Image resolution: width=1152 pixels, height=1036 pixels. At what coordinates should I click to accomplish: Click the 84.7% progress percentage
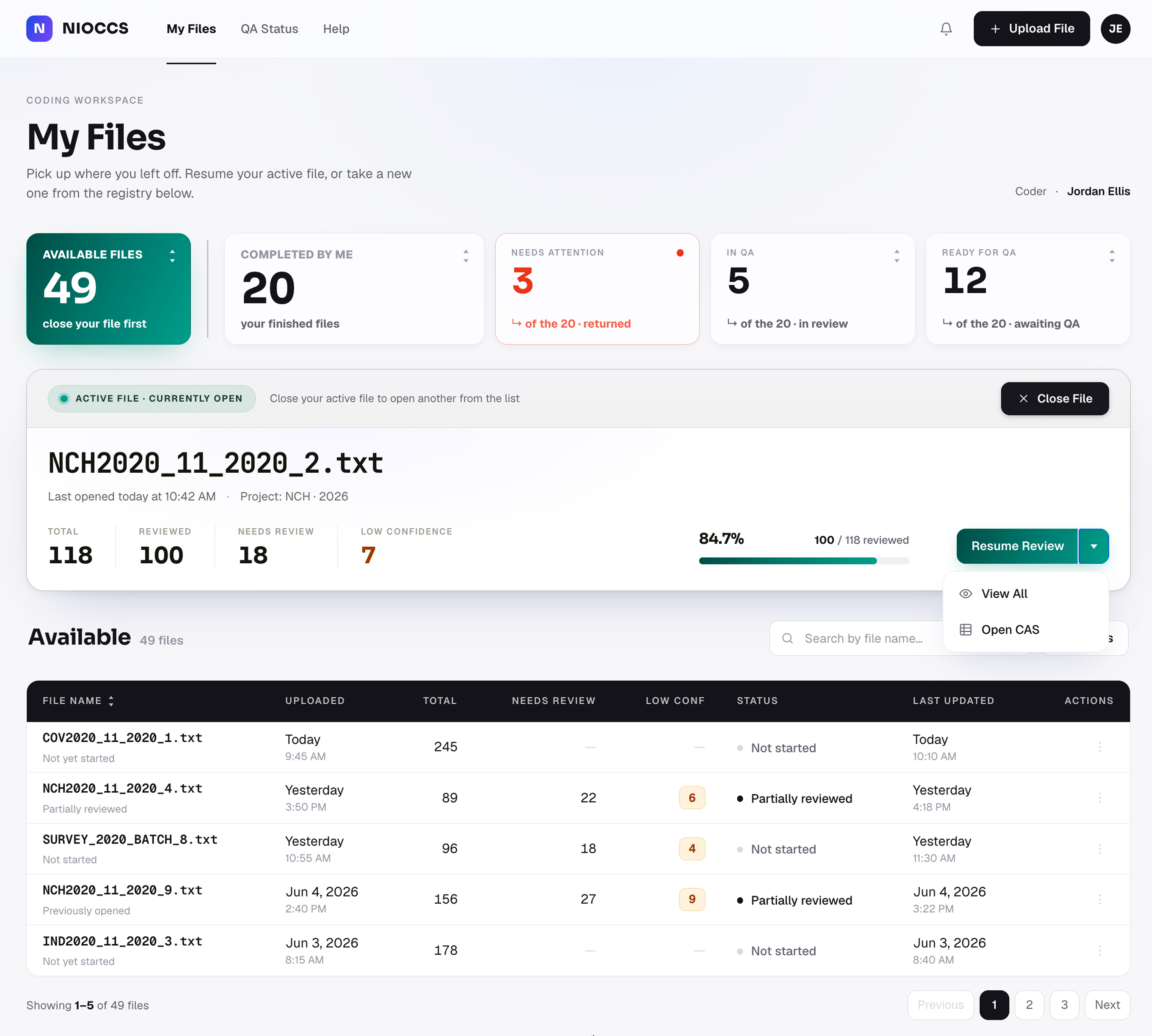721,539
